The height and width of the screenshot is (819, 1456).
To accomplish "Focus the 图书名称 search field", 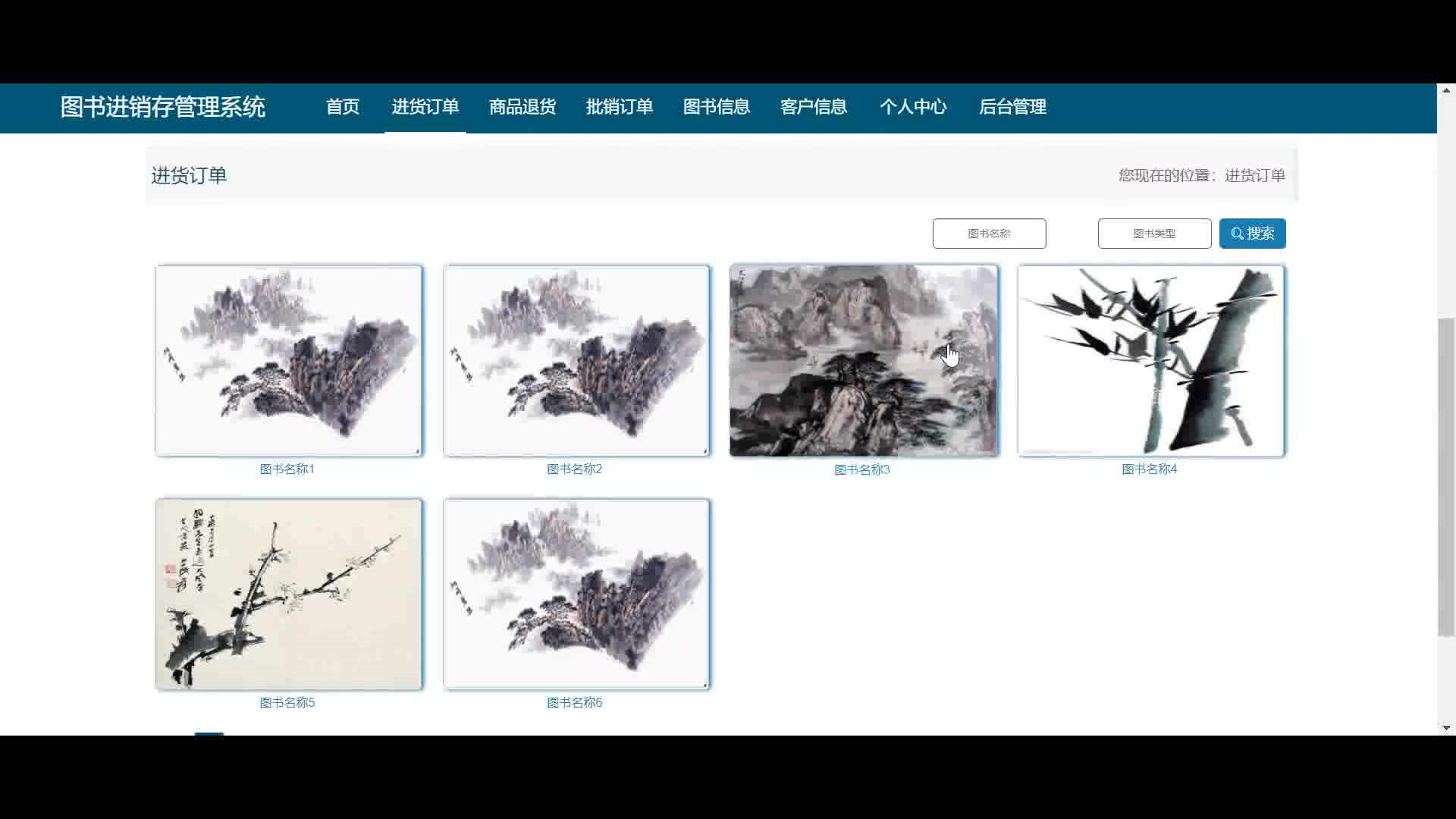I will click(x=989, y=234).
